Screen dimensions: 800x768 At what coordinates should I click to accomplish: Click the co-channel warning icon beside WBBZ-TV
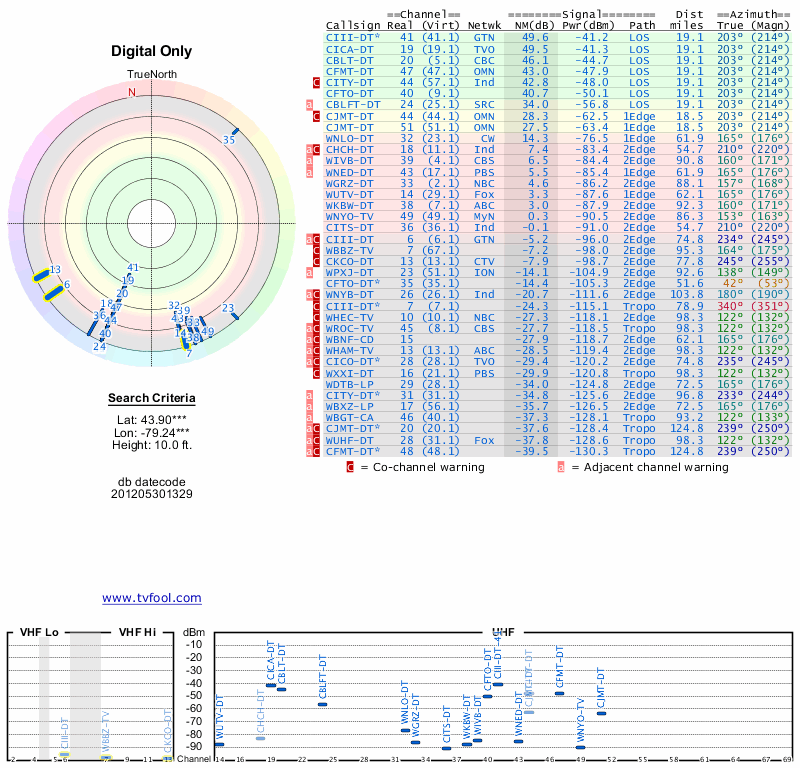[x=317, y=250]
